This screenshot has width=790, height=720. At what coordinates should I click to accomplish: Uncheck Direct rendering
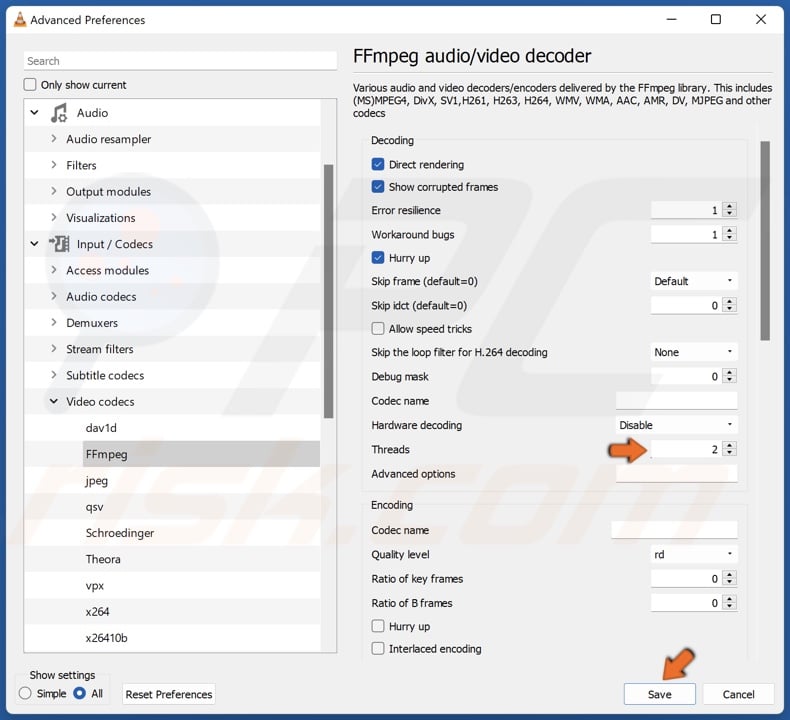point(378,164)
